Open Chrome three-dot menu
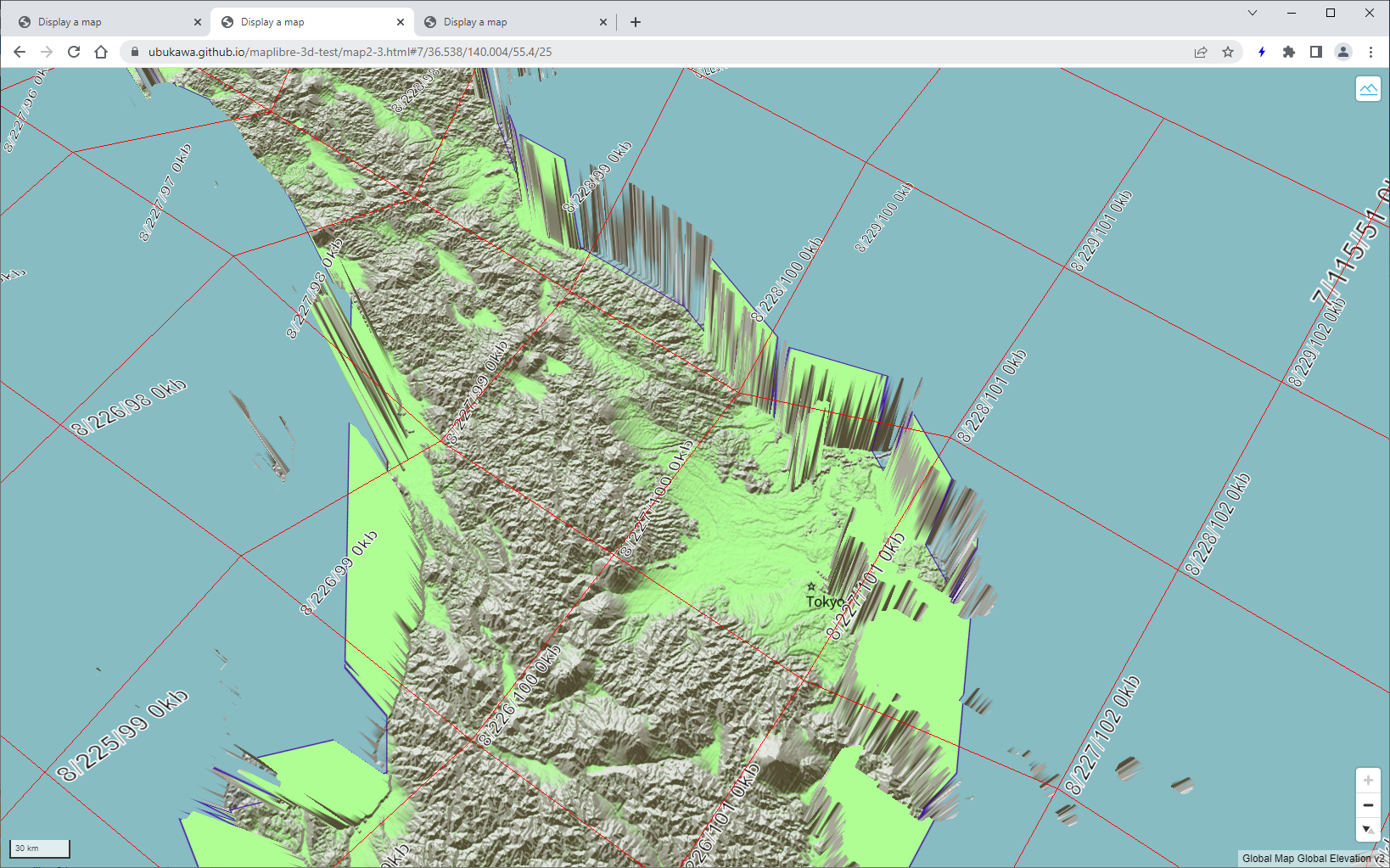 tap(1370, 52)
